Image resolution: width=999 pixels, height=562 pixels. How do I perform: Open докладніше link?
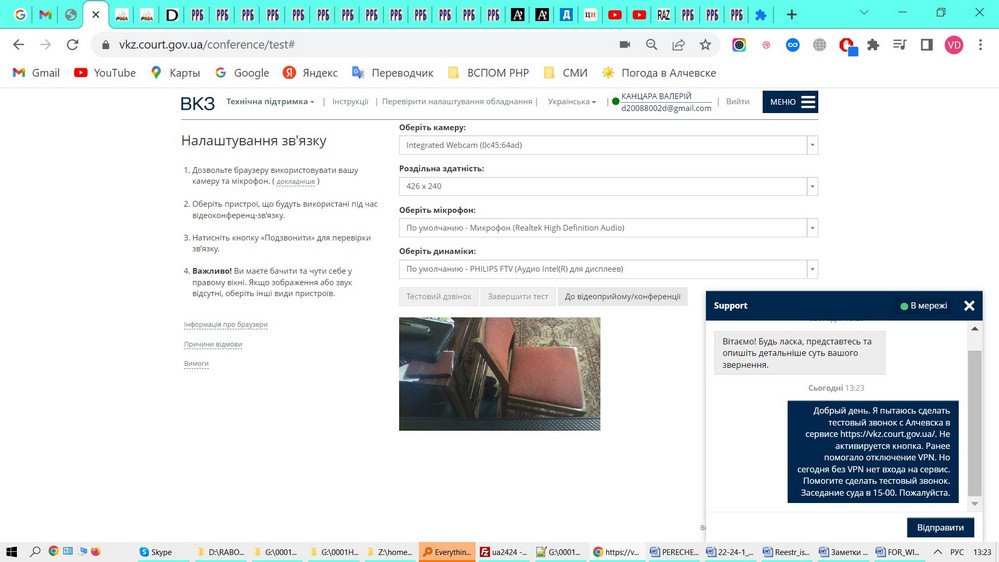(296, 182)
